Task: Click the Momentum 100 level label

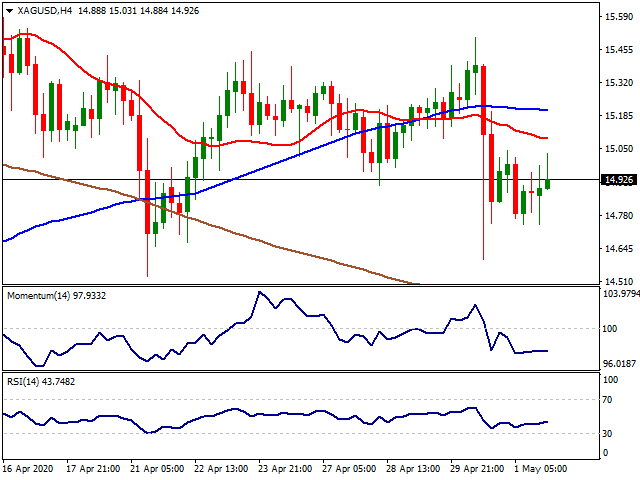Action: (610, 329)
